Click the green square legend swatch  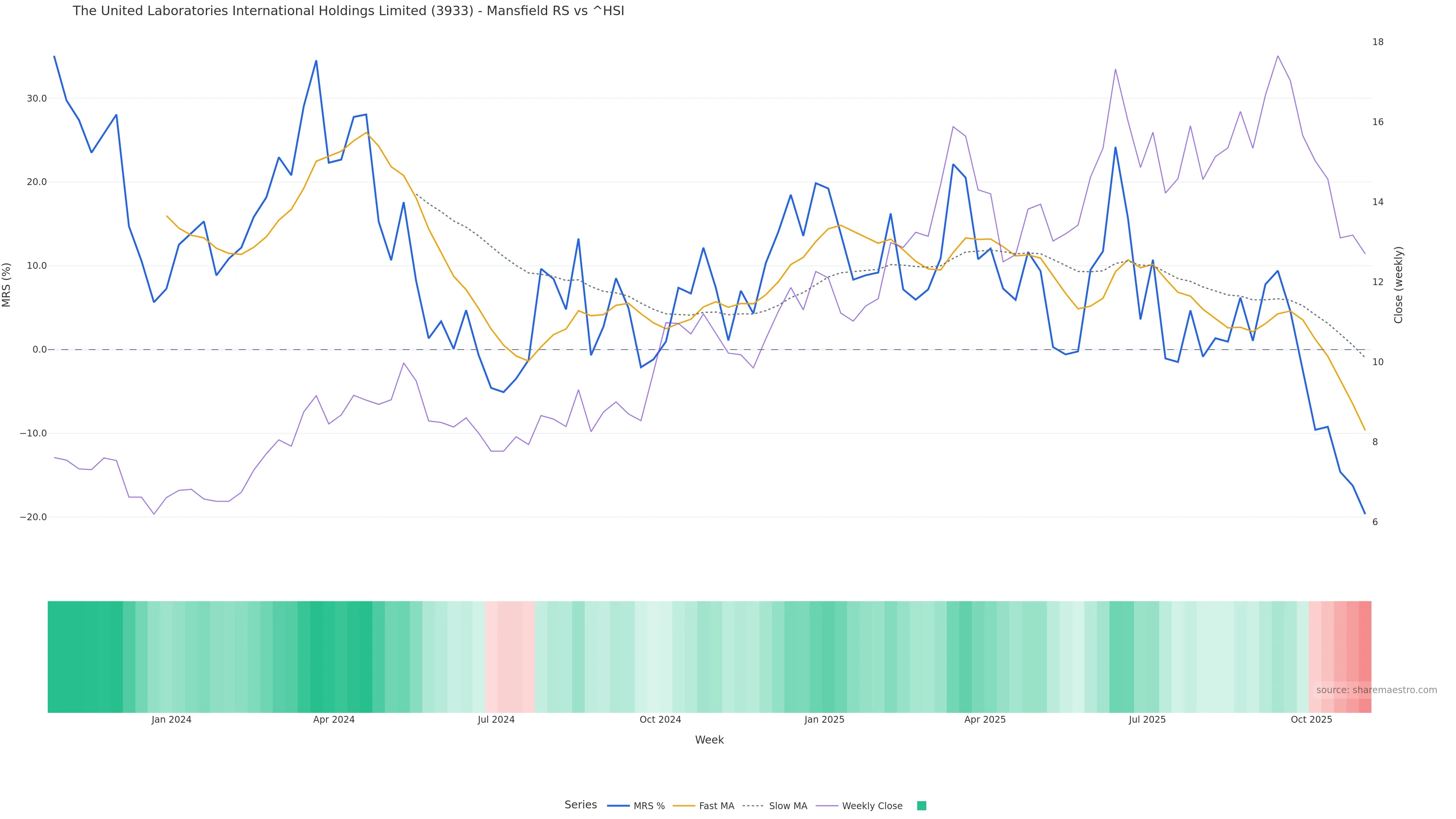tap(921, 806)
